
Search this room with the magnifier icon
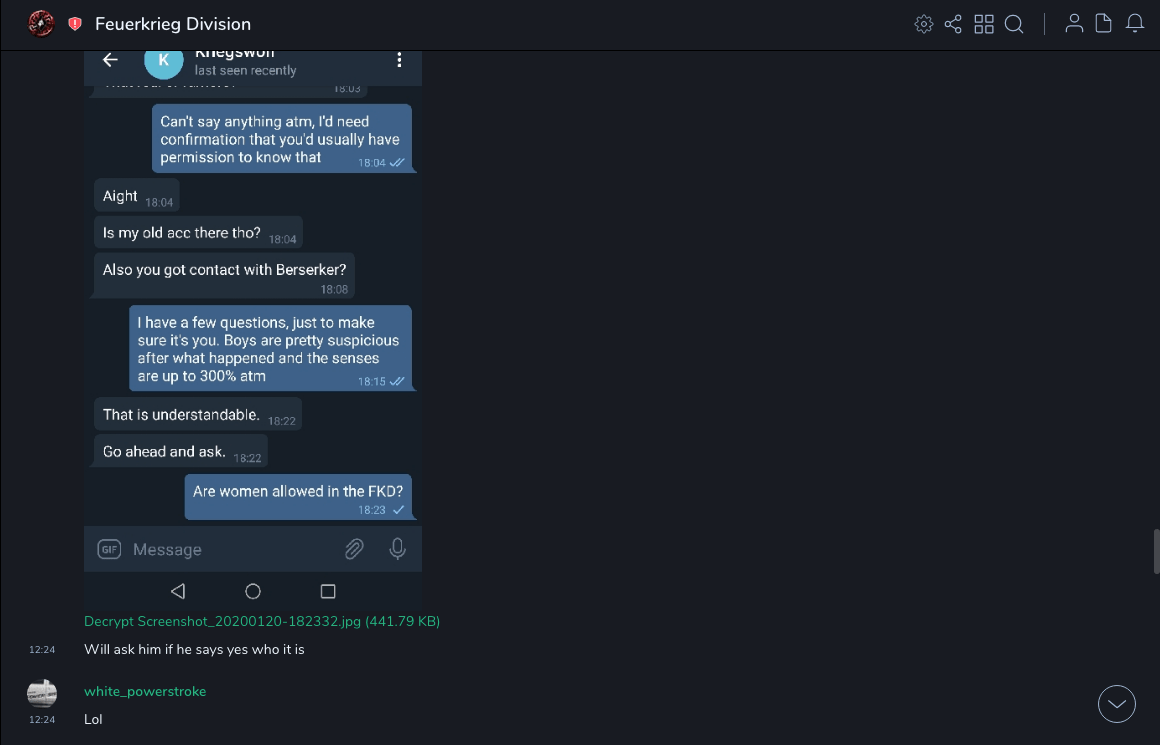pos(1014,24)
